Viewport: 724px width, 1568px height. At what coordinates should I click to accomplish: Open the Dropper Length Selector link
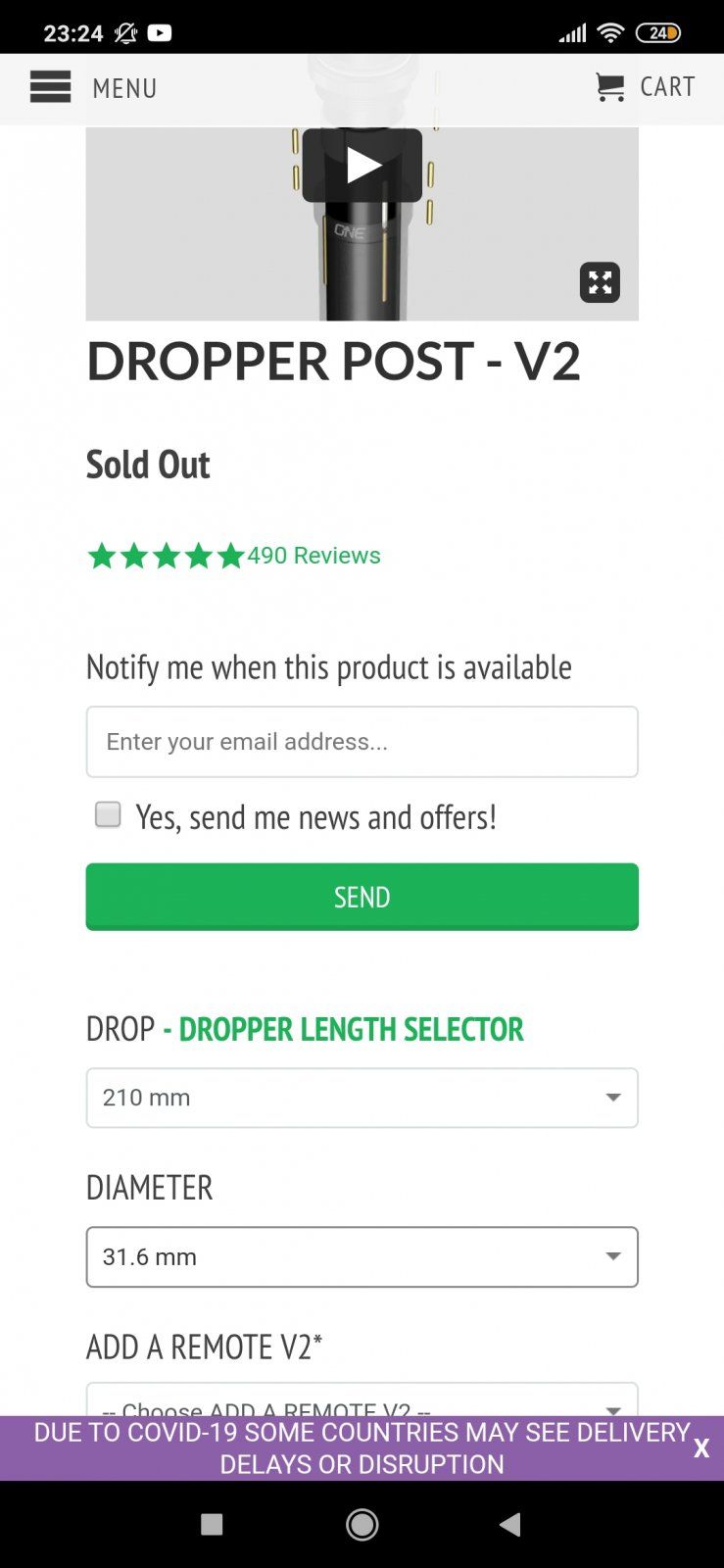(352, 1029)
